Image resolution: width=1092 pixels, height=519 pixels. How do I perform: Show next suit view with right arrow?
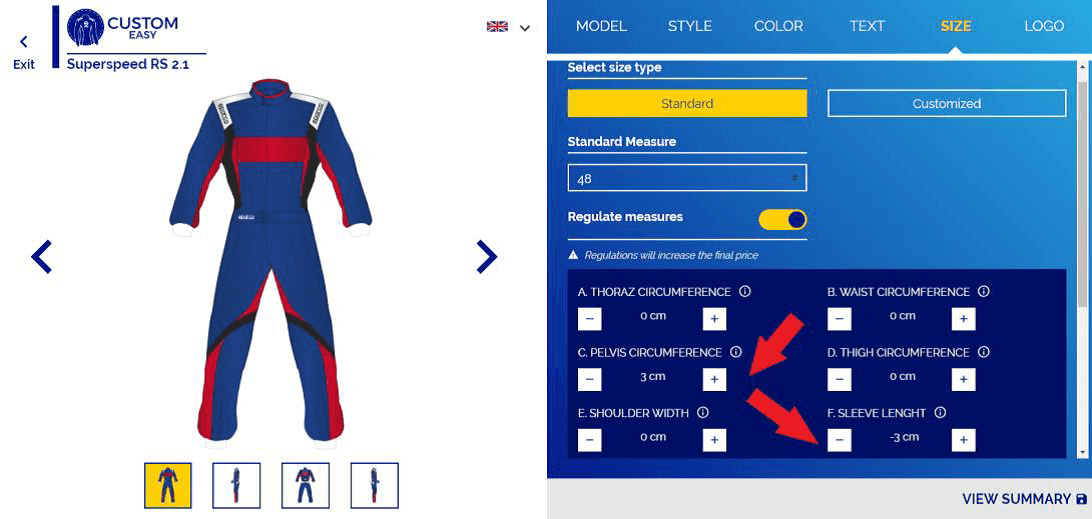tap(487, 256)
